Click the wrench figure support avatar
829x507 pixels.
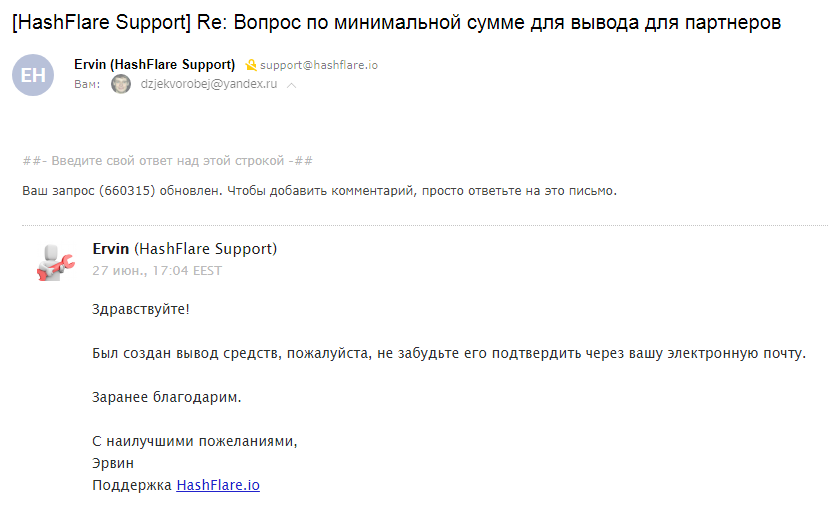(56, 262)
